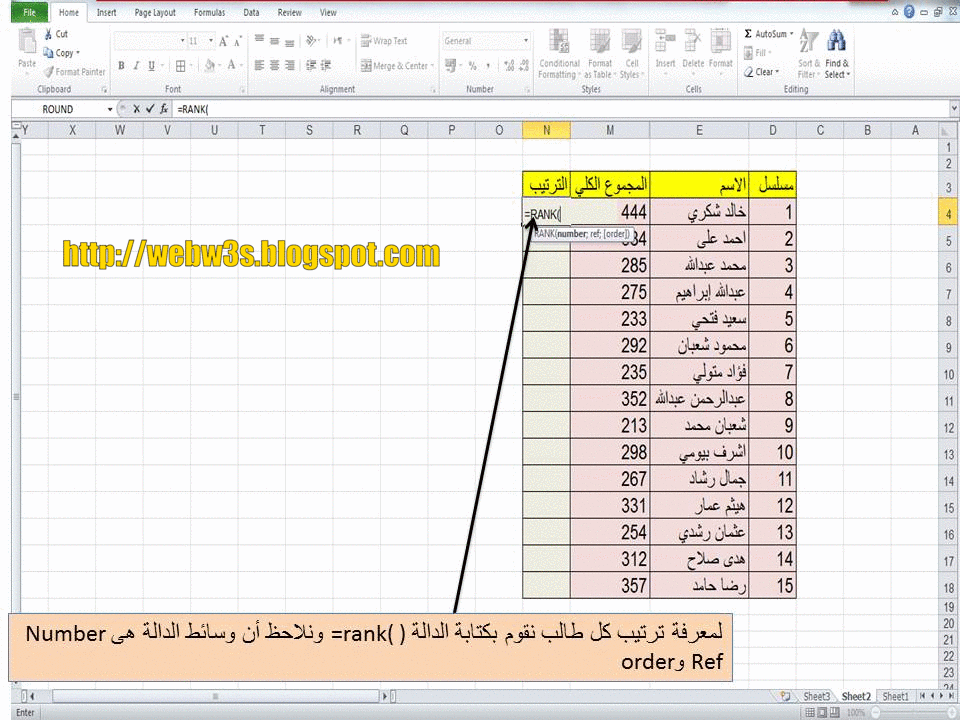Click Merge & Center
Image resolution: width=960 pixels, height=720 pixels.
click(394, 66)
